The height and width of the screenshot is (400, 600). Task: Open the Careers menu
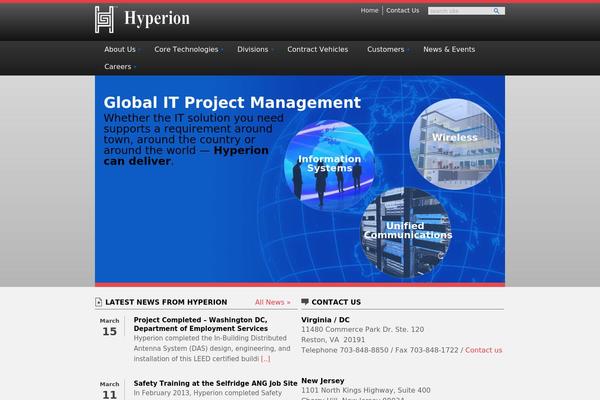pyautogui.click(x=118, y=67)
